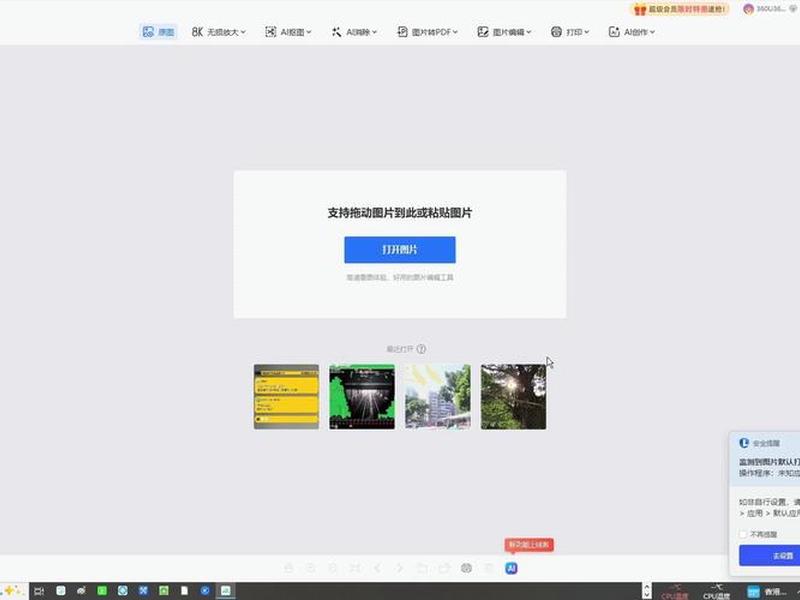The height and width of the screenshot is (600, 800).
Task: Expand the AI消除 menu
Action: 355,32
